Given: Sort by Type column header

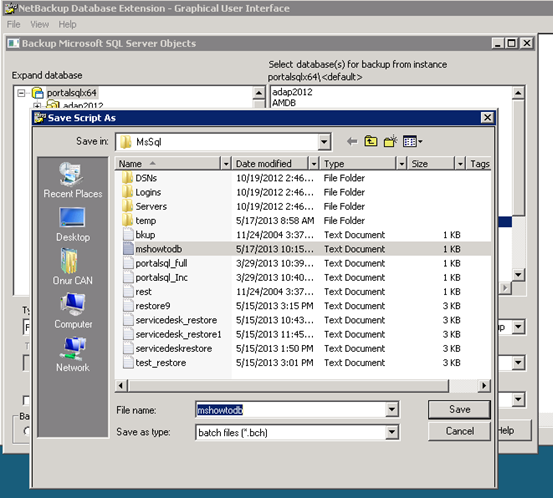Looking at the screenshot, I should coord(358,164).
